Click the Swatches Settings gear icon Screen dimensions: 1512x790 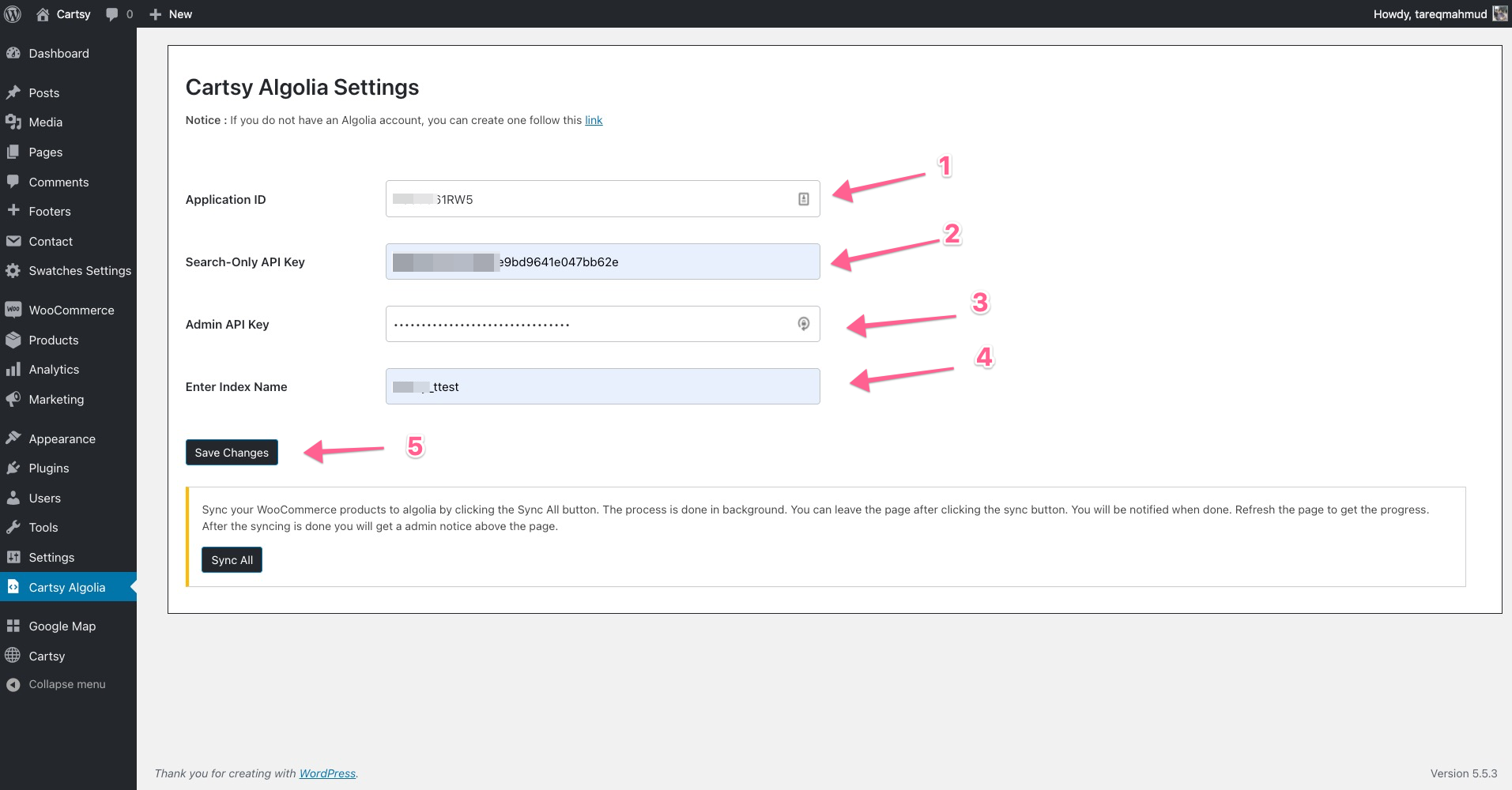(13, 270)
